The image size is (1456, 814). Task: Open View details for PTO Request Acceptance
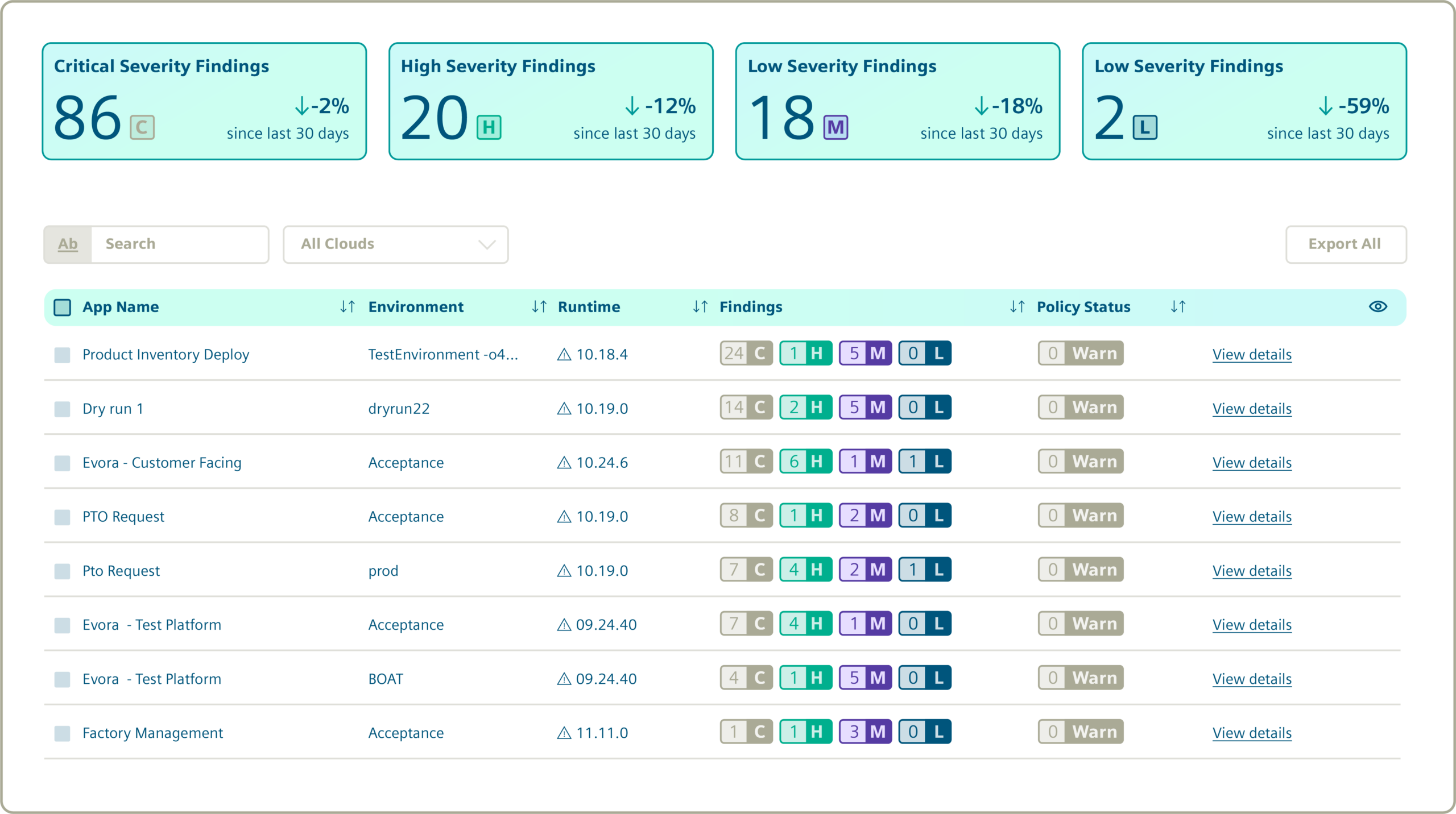pos(1252,517)
